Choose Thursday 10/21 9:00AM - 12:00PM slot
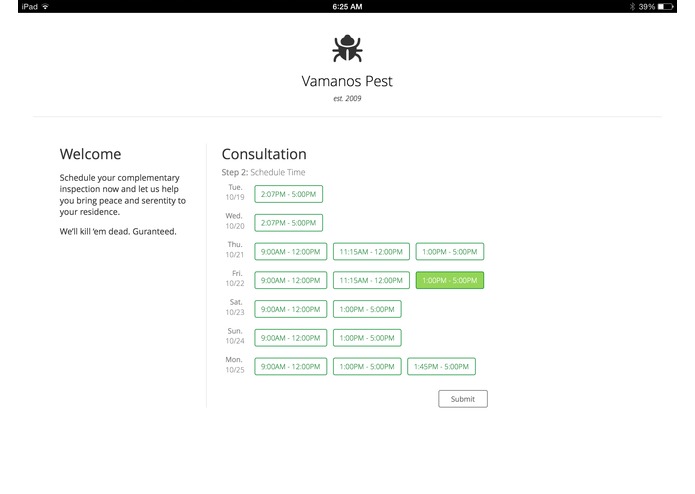695x494 pixels. 291,252
